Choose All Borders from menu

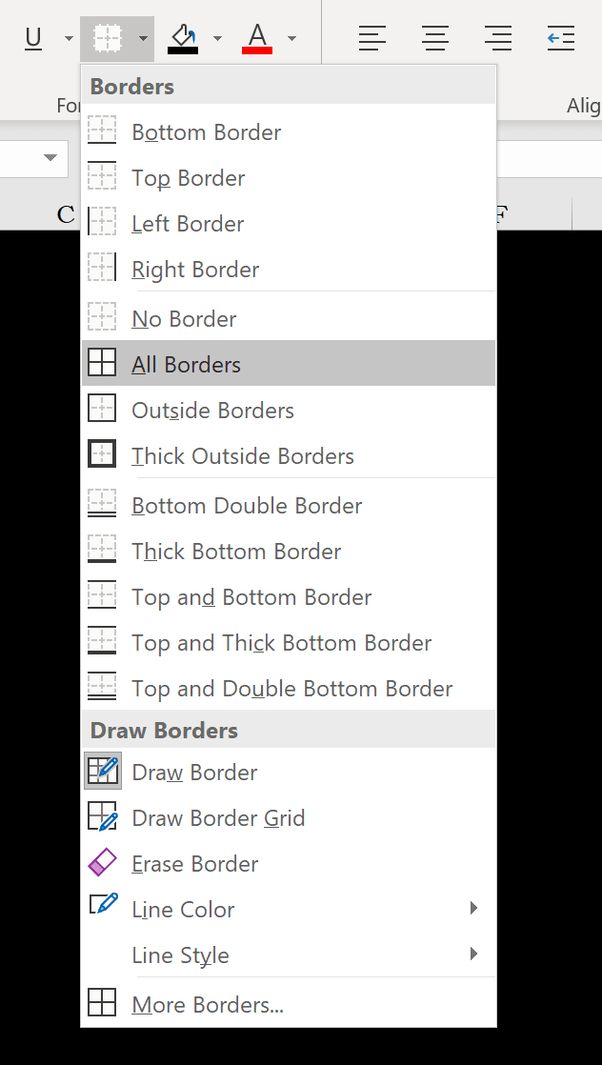coord(289,364)
